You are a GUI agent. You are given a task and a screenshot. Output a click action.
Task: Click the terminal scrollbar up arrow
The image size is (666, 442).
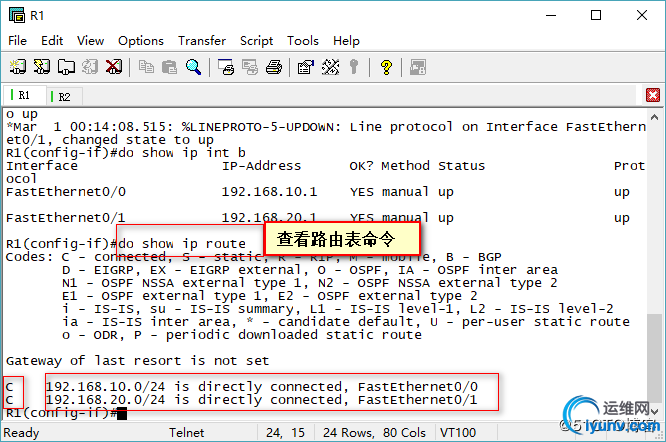pyautogui.click(x=655, y=117)
